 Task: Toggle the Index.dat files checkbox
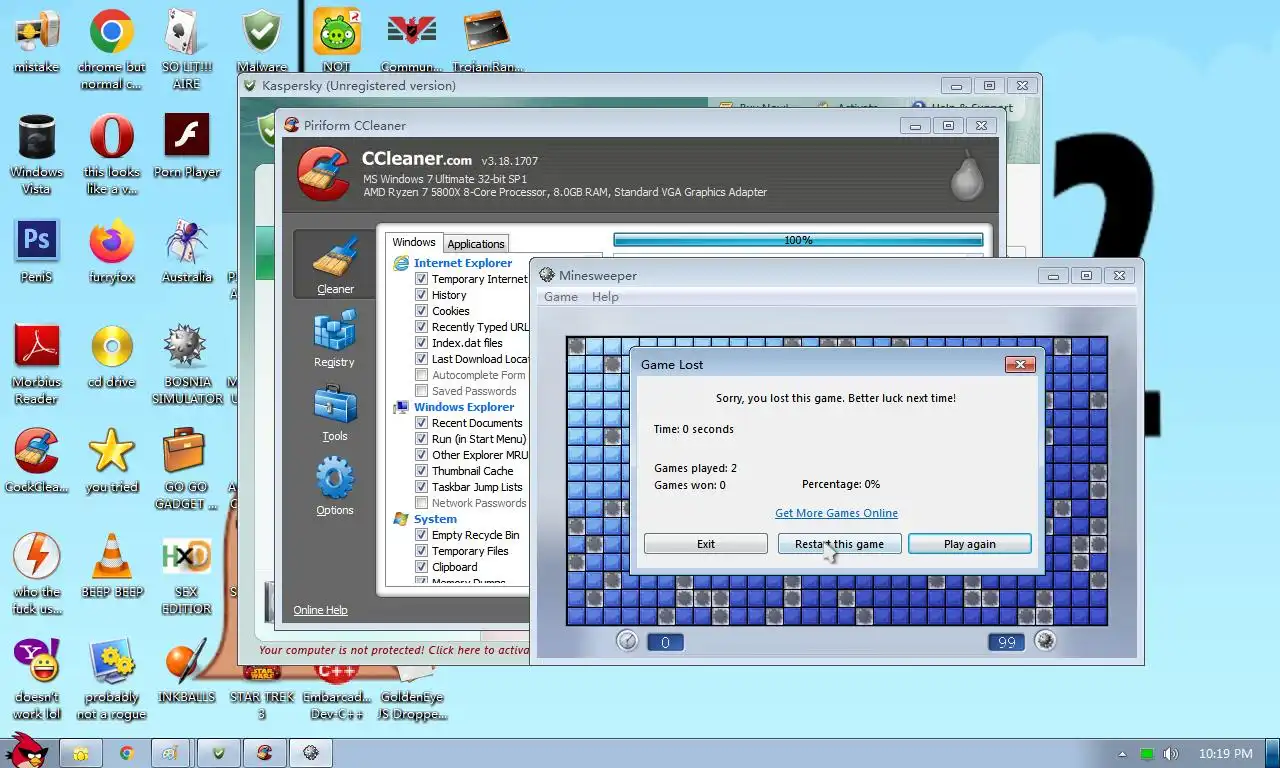(422, 343)
